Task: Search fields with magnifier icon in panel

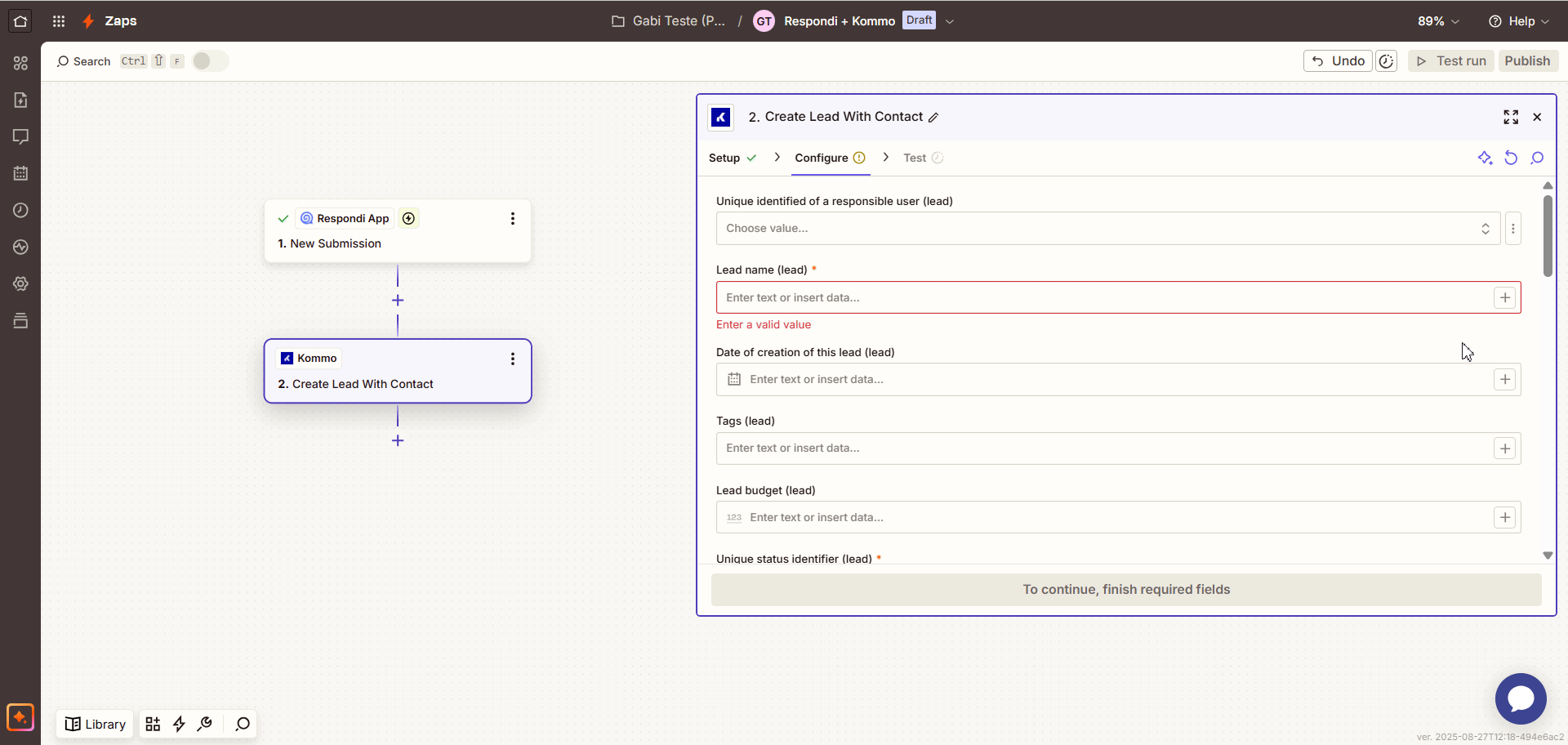Action: (x=1537, y=158)
